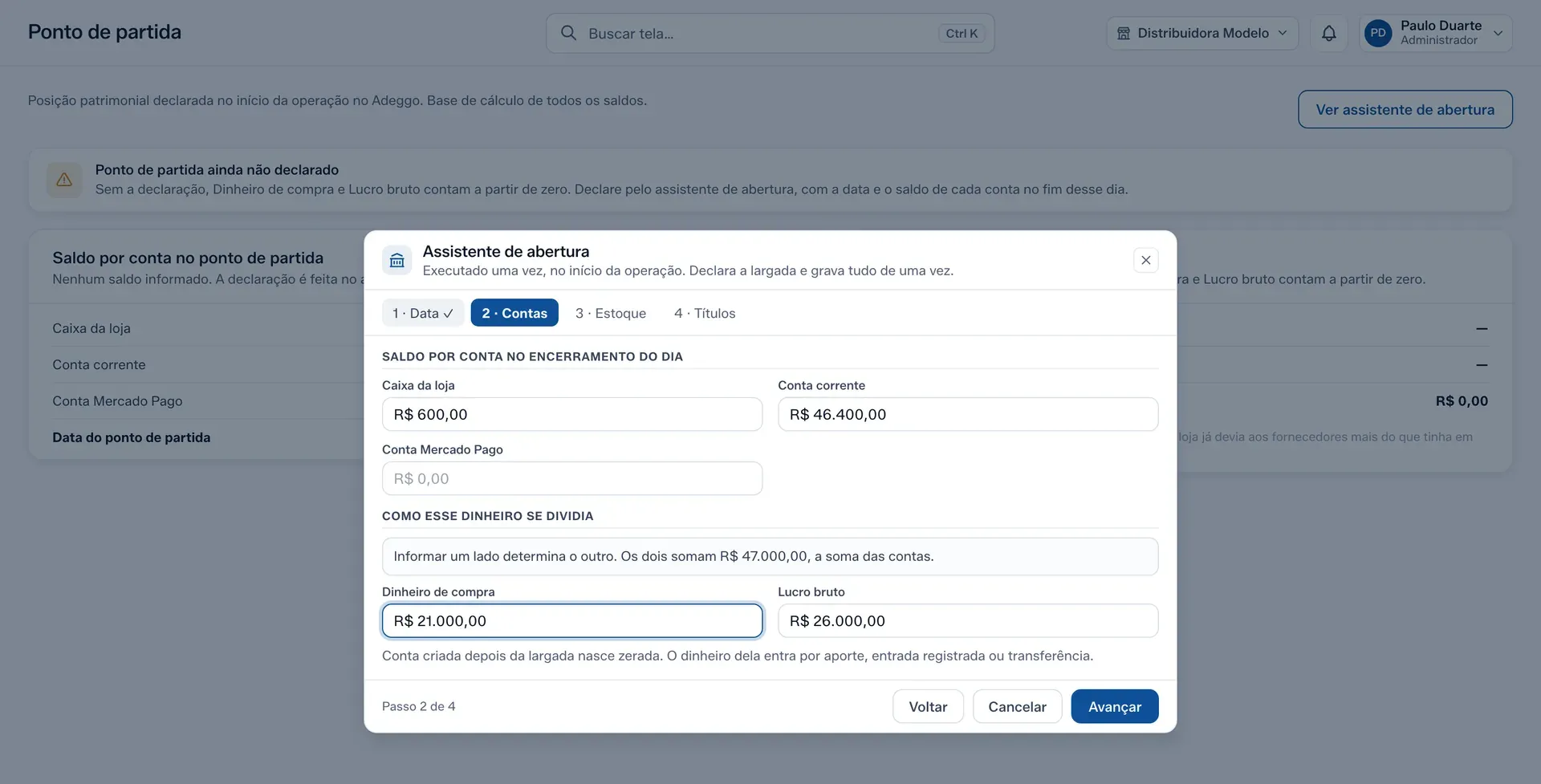Click the Voltar button
Screen dimensions: 1541x784
tap(928, 706)
